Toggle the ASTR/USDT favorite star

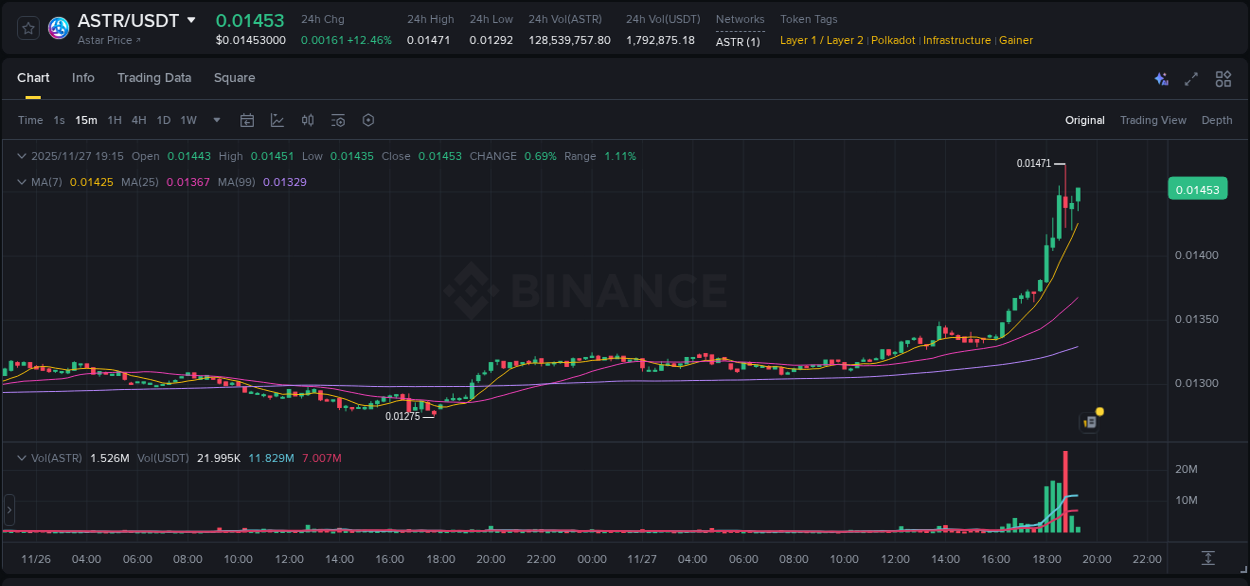(x=27, y=27)
